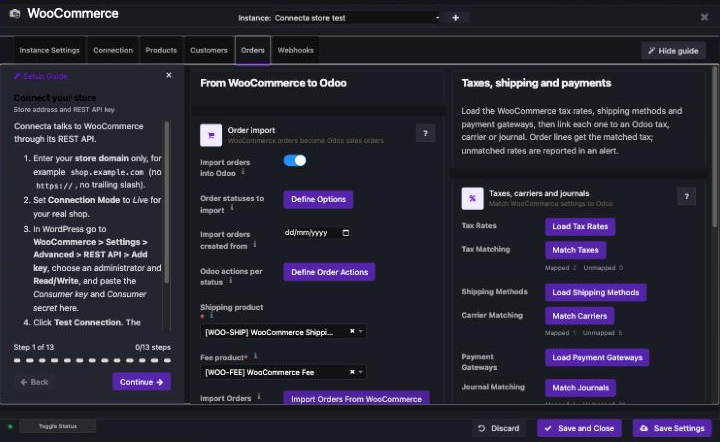The height and width of the screenshot is (442, 720).
Task: Click Match Carriers button
Action: pos(579,316)
